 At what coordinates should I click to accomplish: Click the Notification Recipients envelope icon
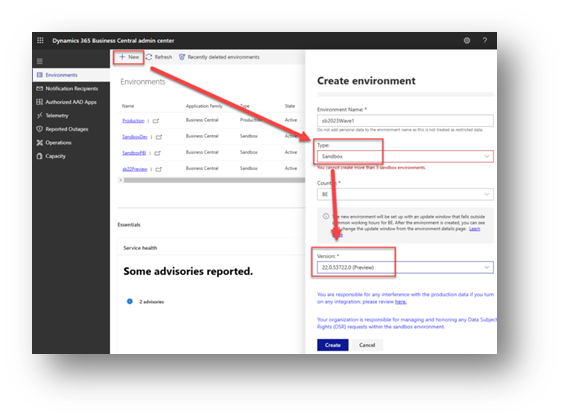39,89
